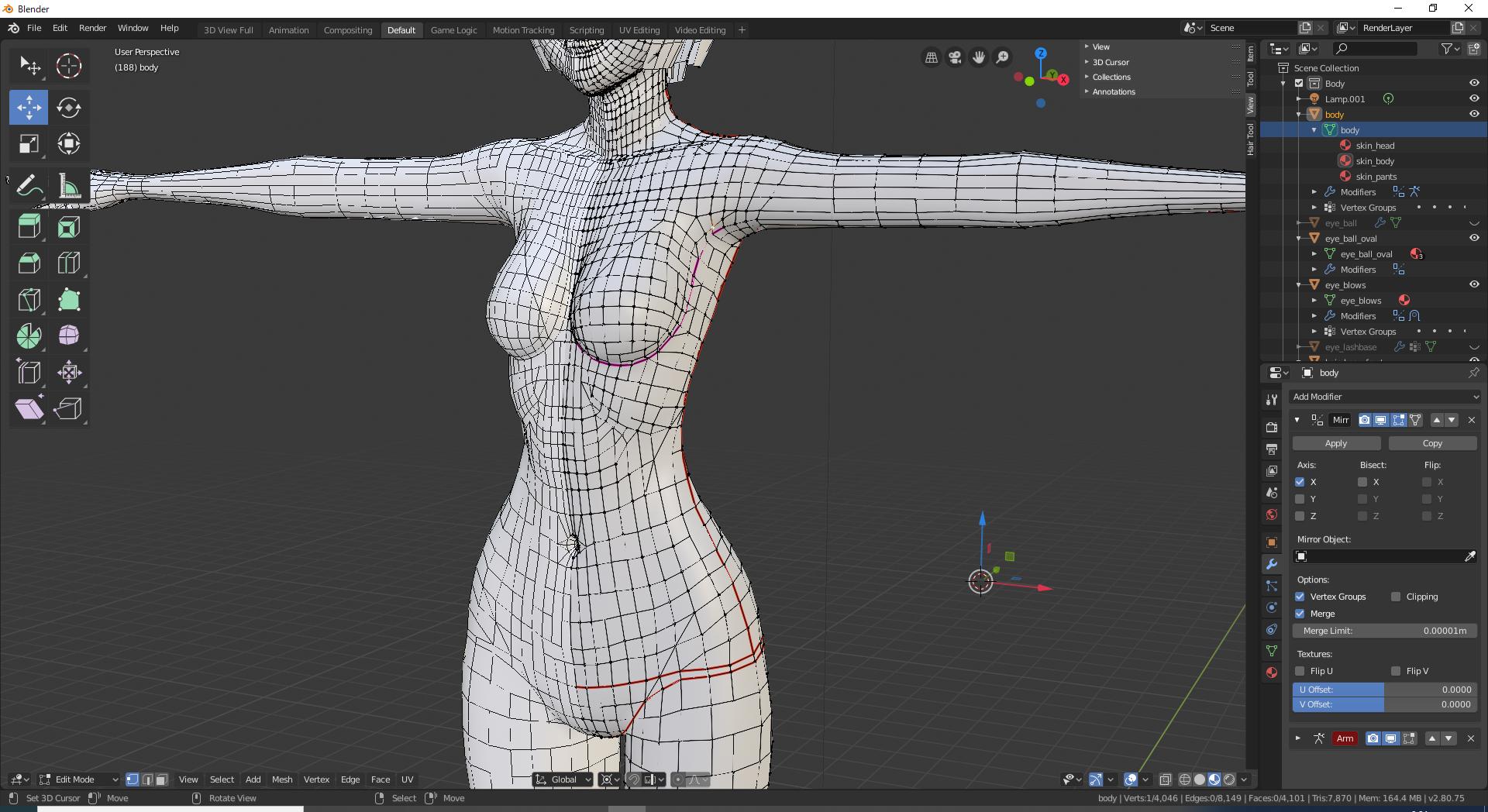Toggle camera view in viewport gizmo
Viewport: 1488px width, 812px height.
click(955, 57)
